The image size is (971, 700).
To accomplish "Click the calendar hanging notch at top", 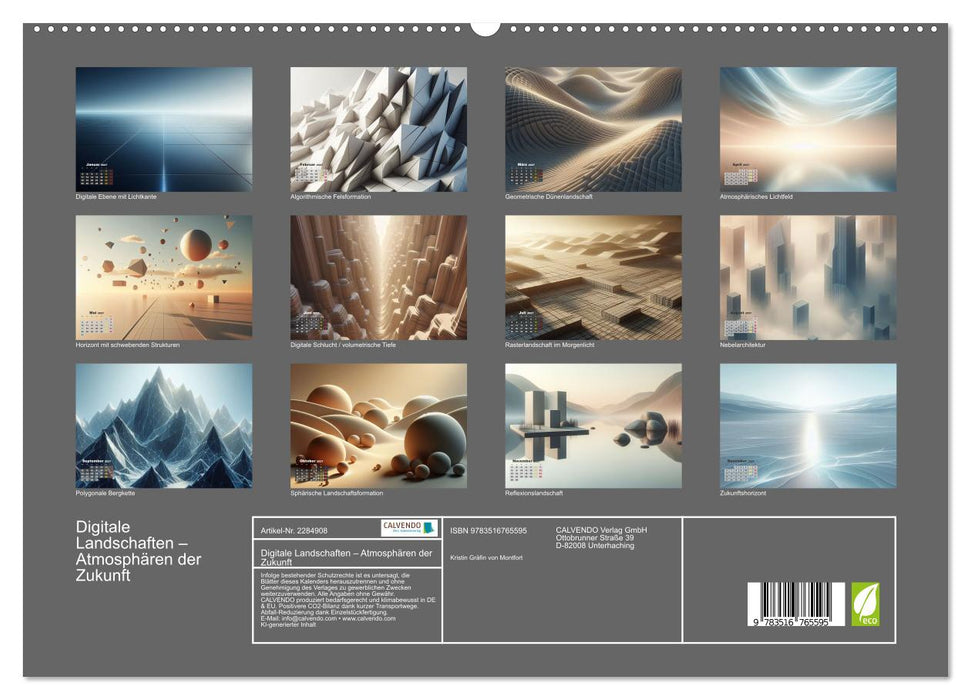I will [x=486, y=29].
